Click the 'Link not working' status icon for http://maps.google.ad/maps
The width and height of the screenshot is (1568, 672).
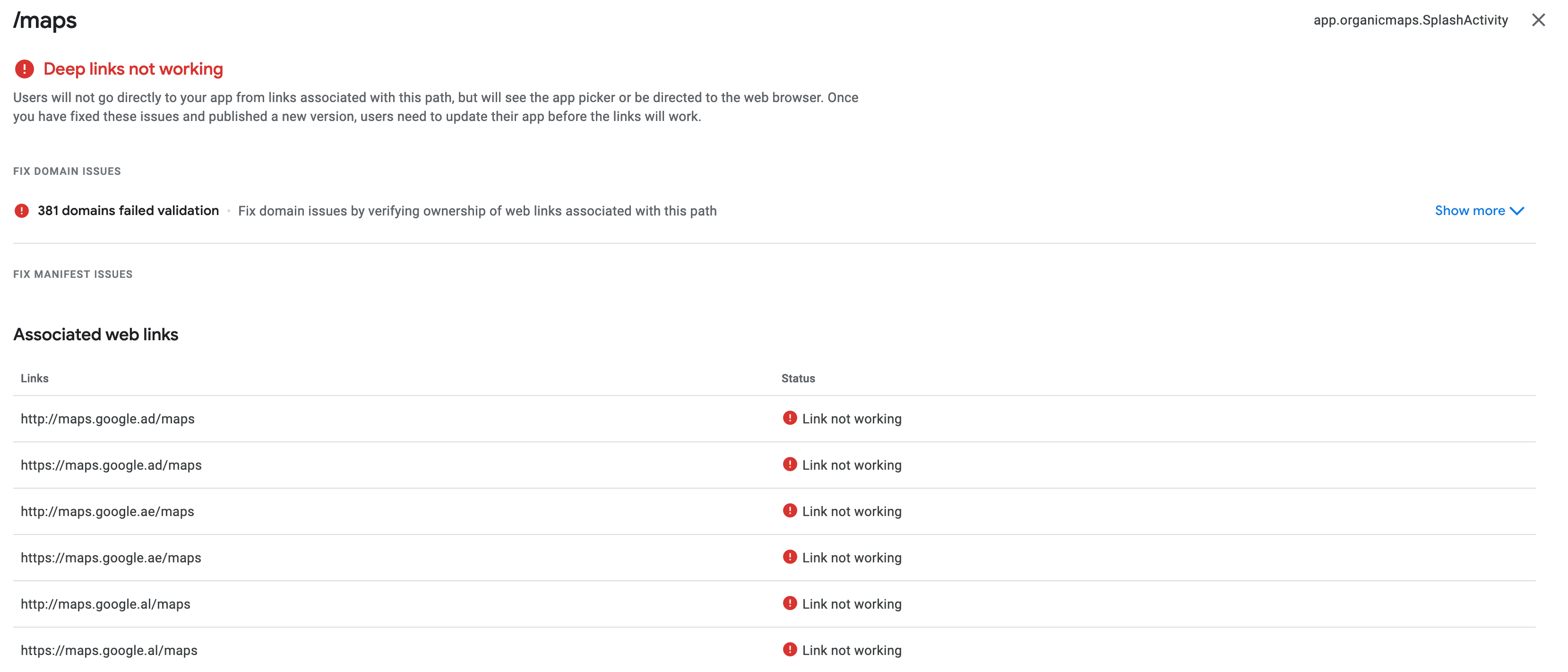pyautogui.click(x=790, y=418)
